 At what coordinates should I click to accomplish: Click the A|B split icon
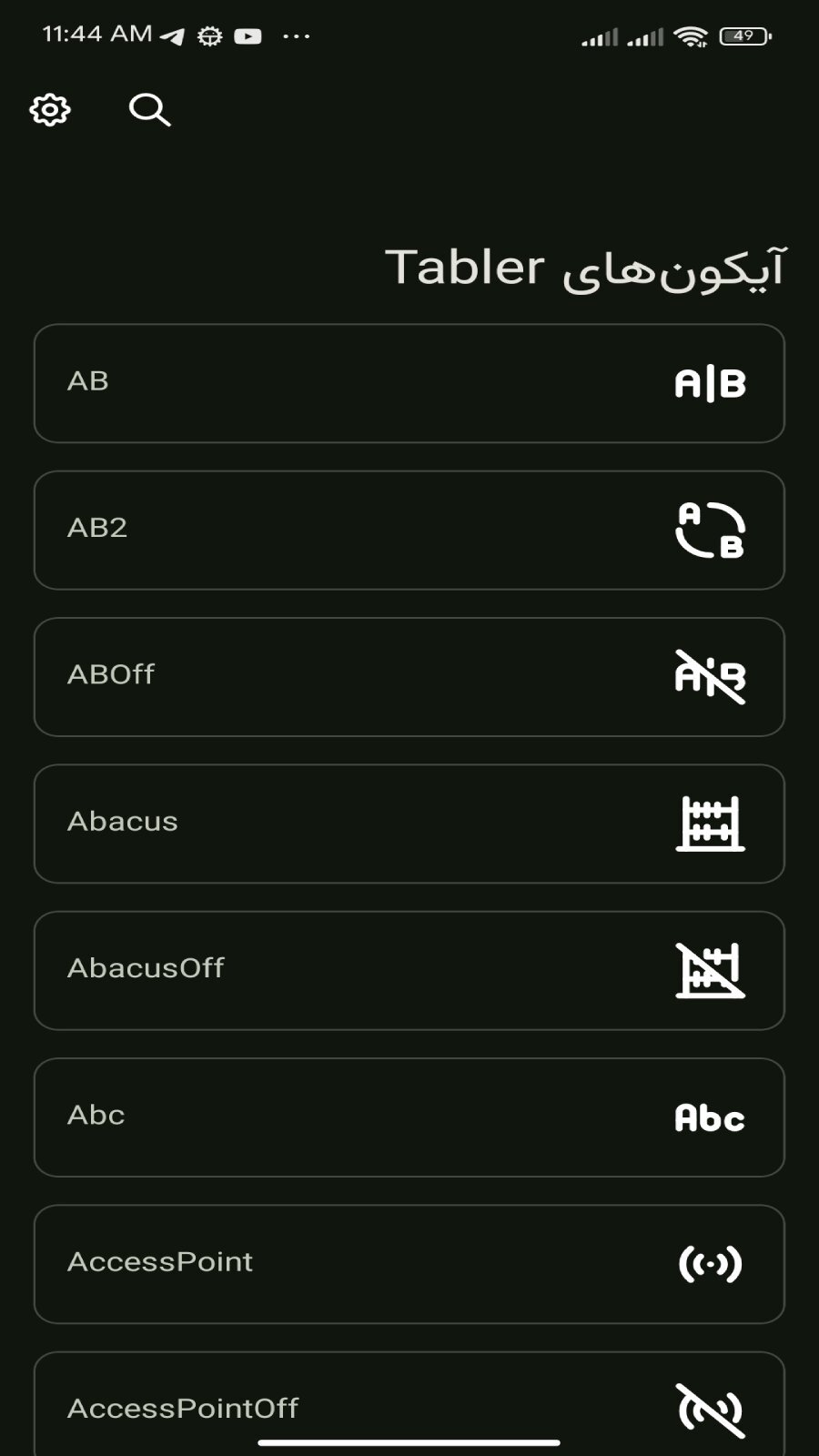coord(711,384)
